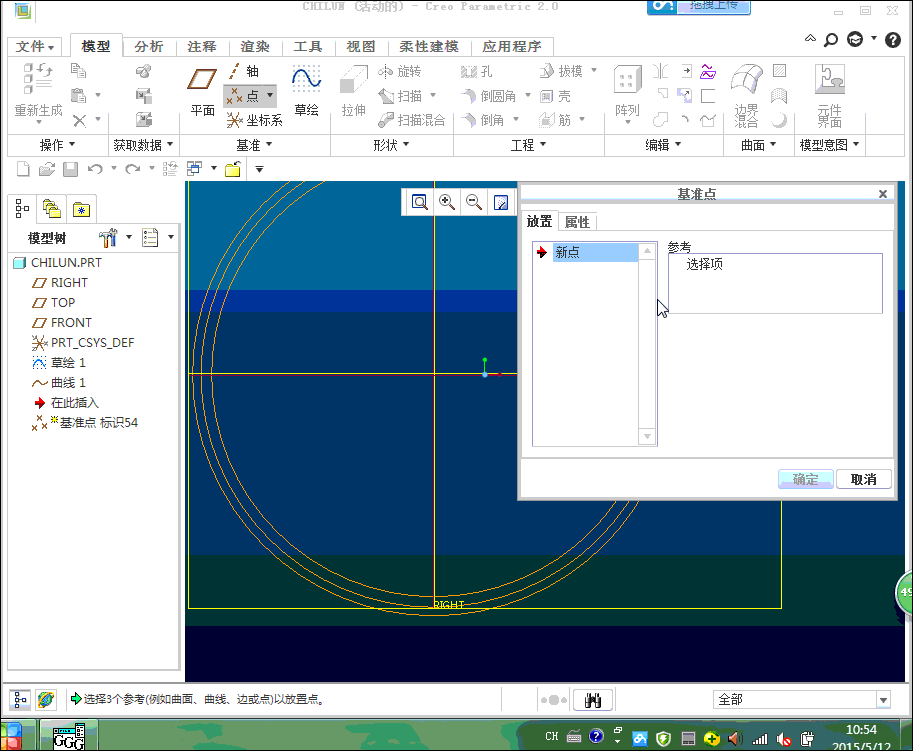The height and width of the screenshot is (751, 913).
Task: Expand the 操作 group dropdown
Action: point(57,145)
